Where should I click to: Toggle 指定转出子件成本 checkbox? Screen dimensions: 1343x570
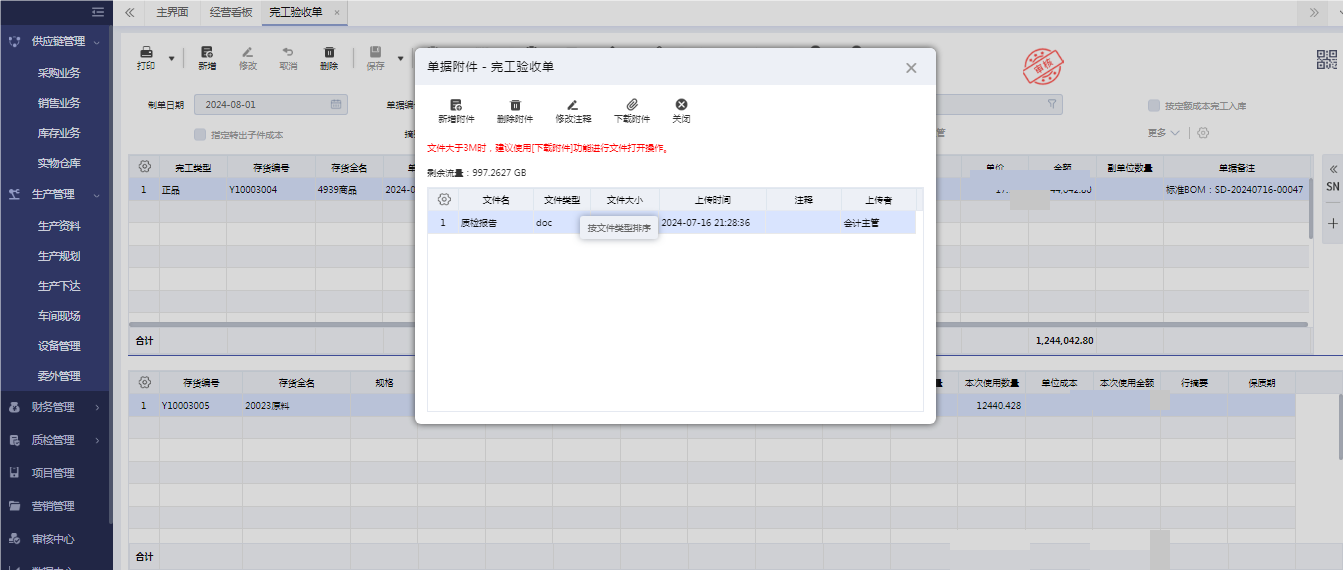(200, 134)
